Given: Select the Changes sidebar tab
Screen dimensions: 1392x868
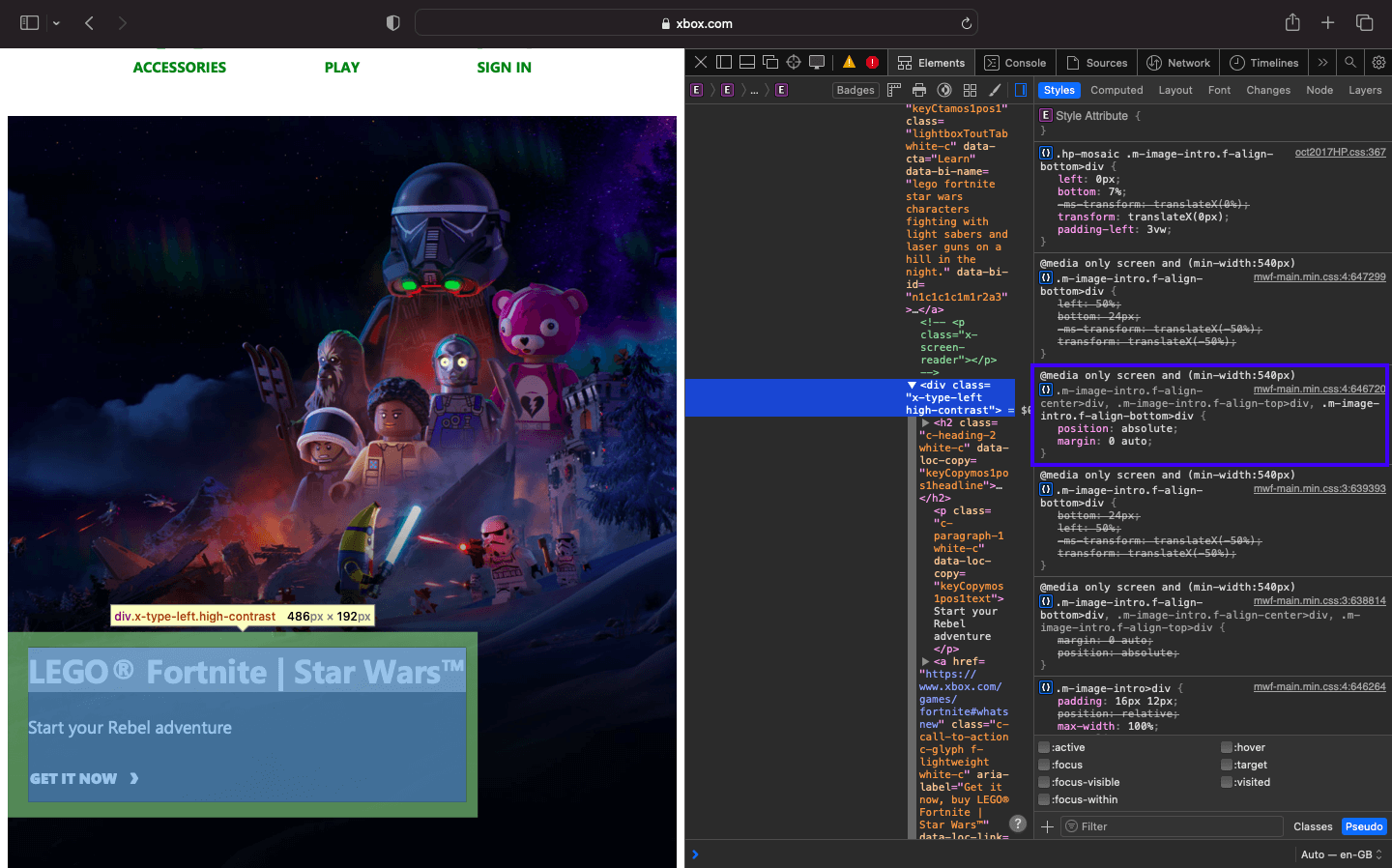Looking at the screenshot, I should point(1268,90).
